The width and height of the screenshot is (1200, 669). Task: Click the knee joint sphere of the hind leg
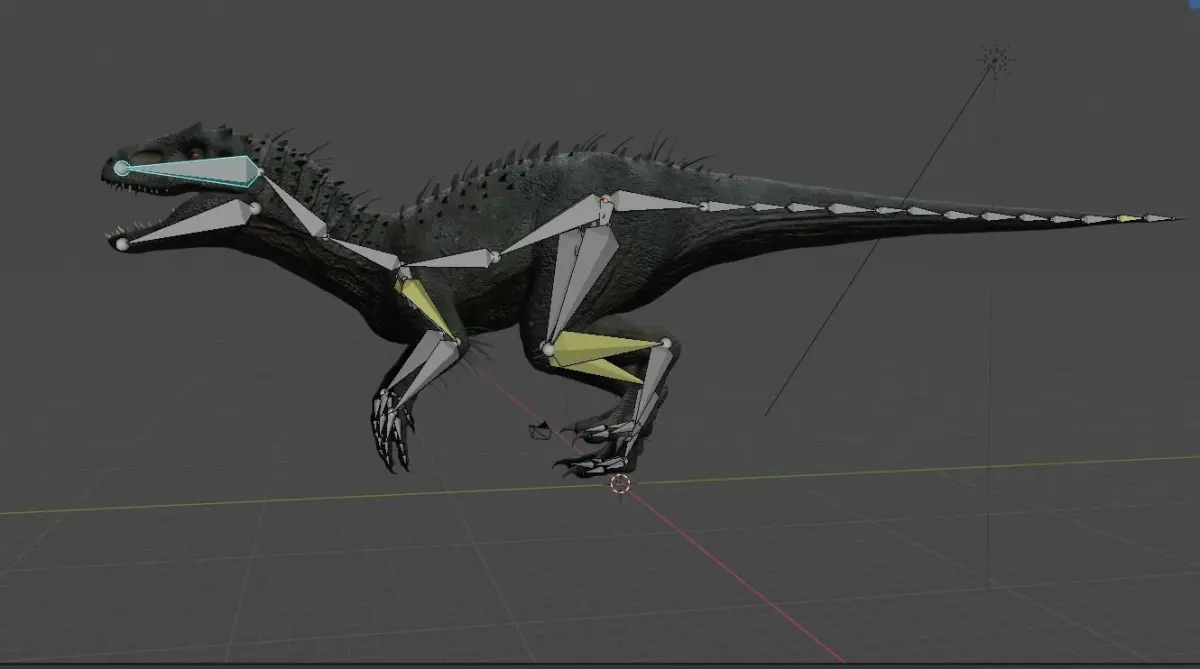pyautogui.click(x=548, y=349)
